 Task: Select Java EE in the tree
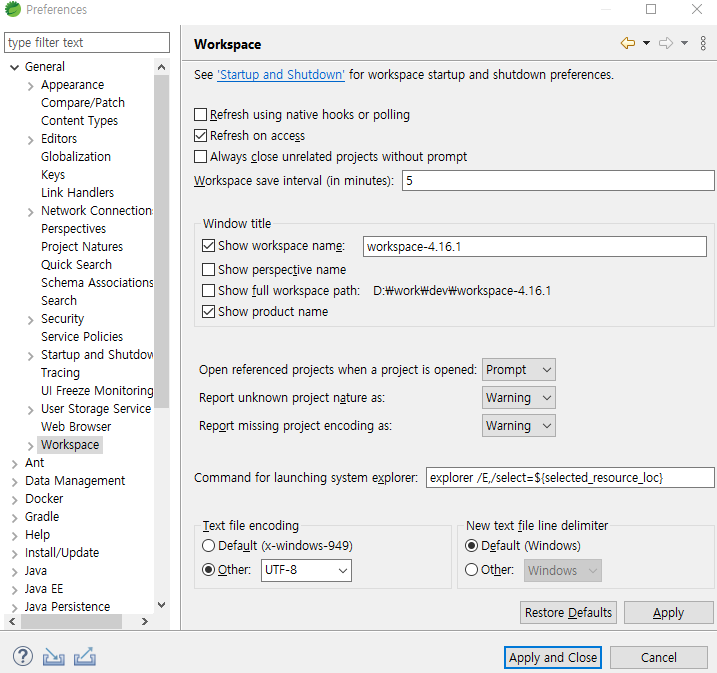tap(44, 589)
